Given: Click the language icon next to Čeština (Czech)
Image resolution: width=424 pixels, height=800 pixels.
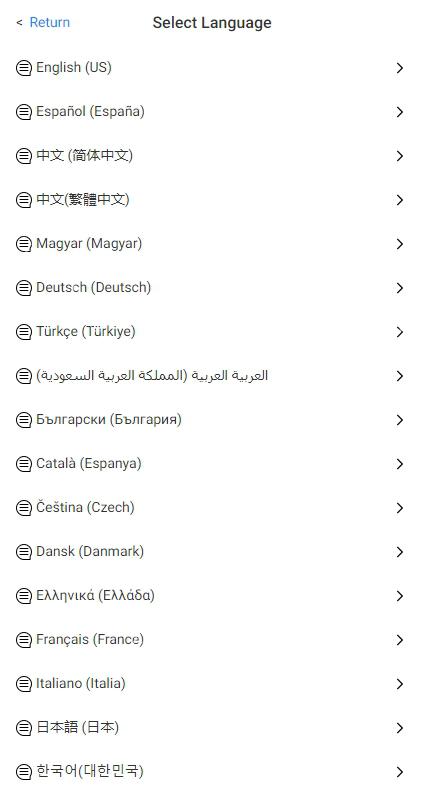Looking at the screenshot, I should [x=23, y=508].
